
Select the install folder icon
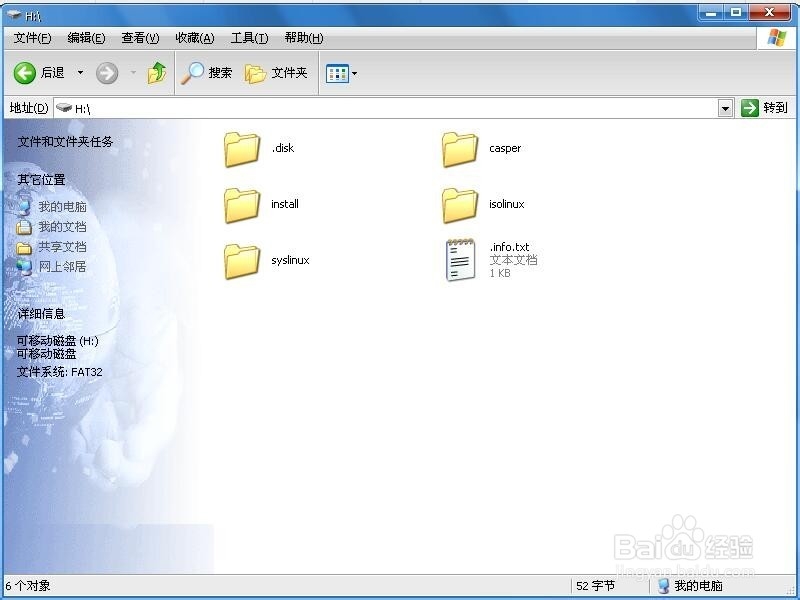242,205
